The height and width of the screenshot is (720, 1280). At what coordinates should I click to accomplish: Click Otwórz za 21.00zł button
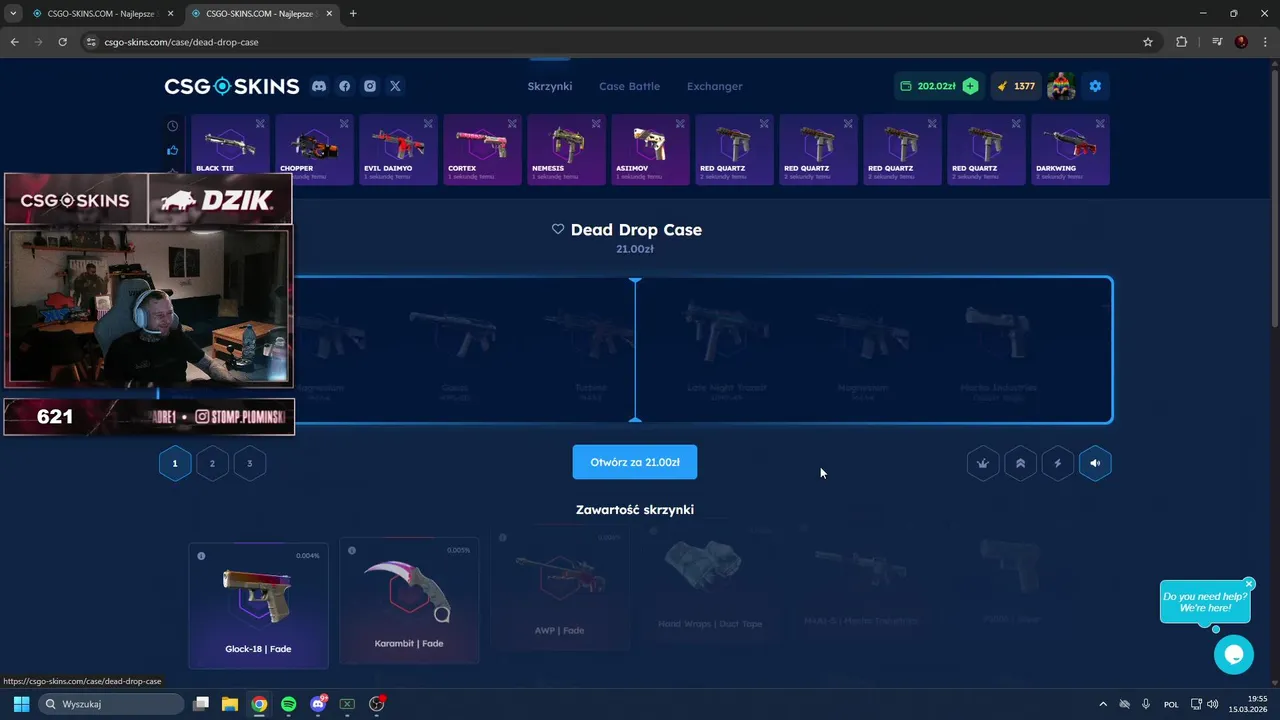tap(635, 462)
